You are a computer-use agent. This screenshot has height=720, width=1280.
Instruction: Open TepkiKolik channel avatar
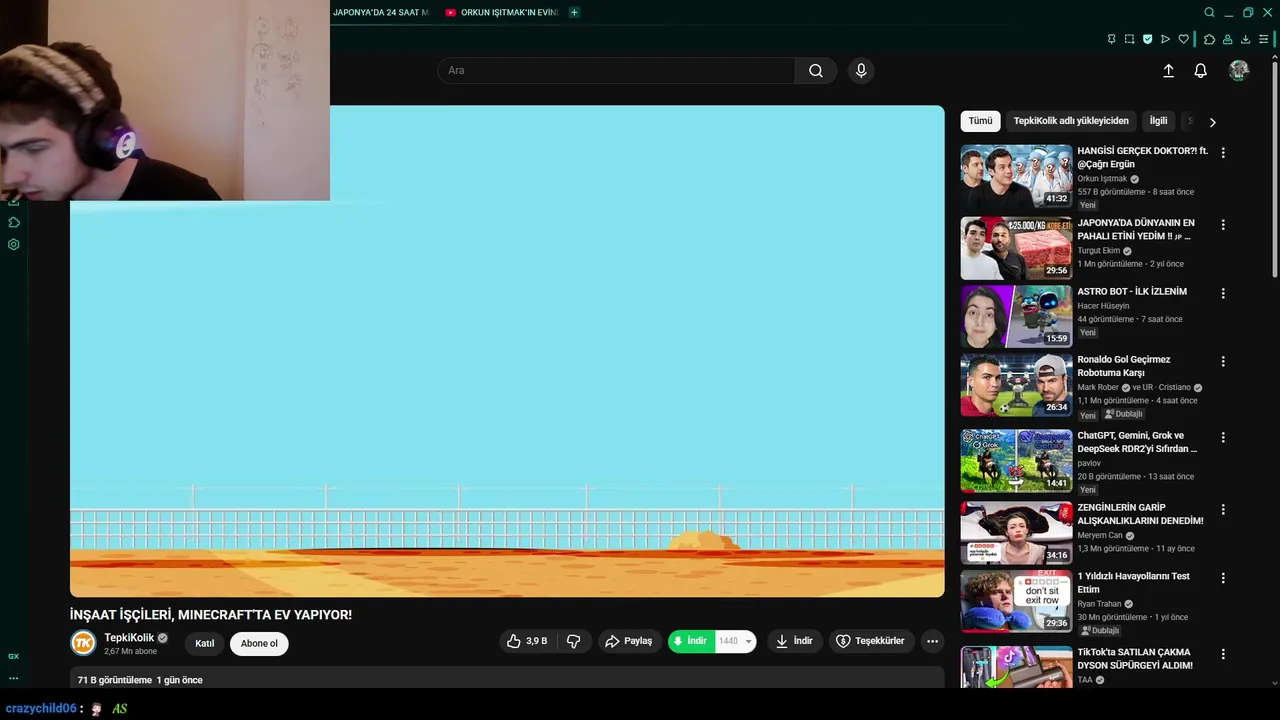point(83,643)
